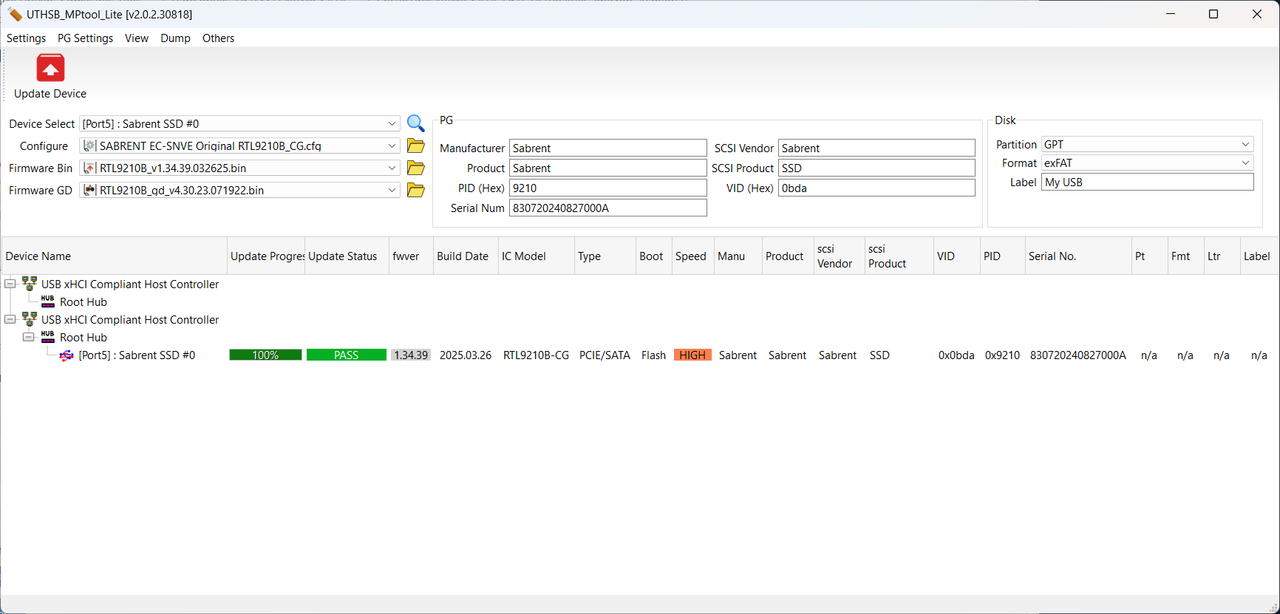Click the SSD scsi product cell

(880, 355)
